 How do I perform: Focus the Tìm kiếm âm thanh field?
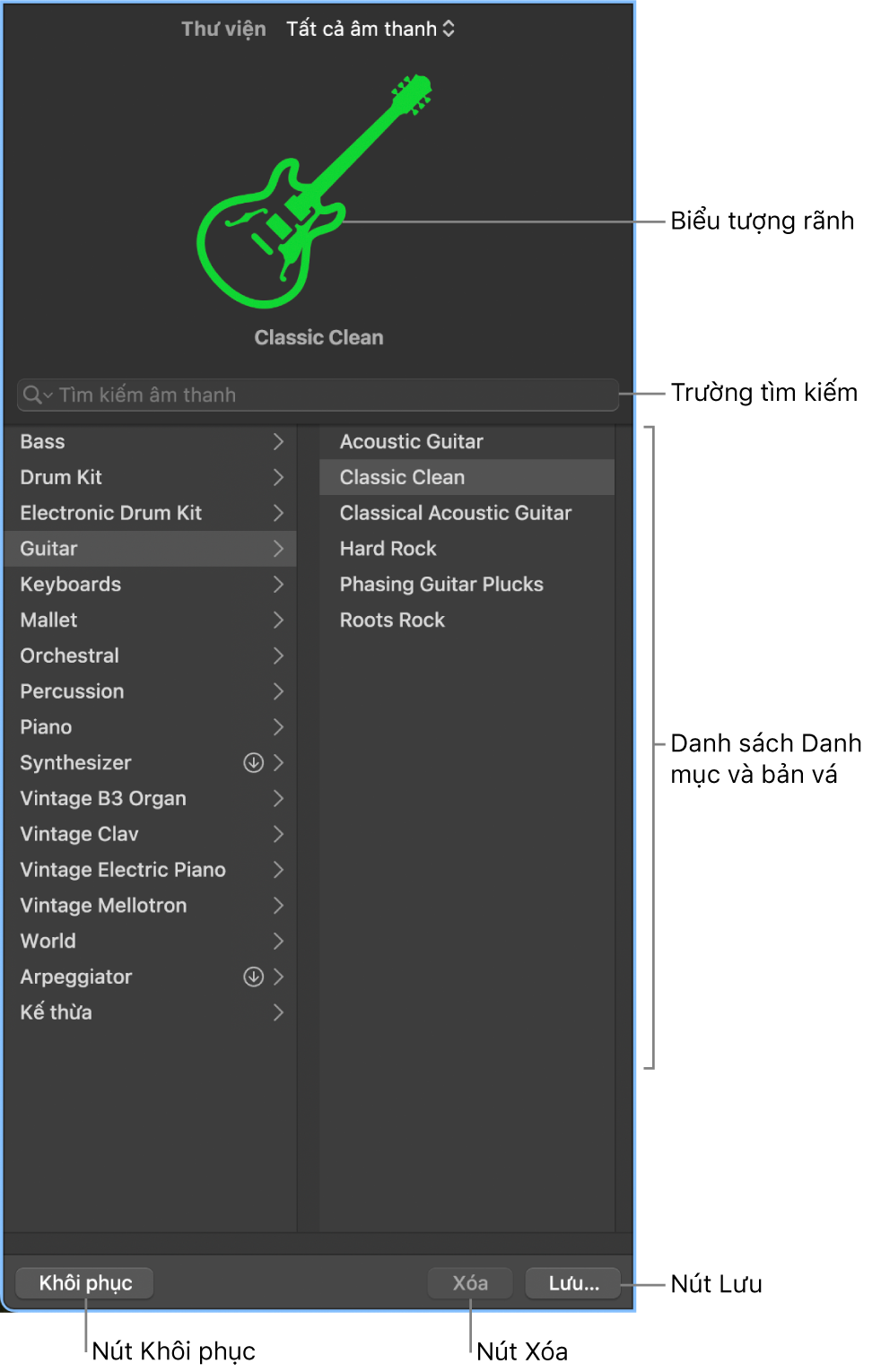pos(332,395)
